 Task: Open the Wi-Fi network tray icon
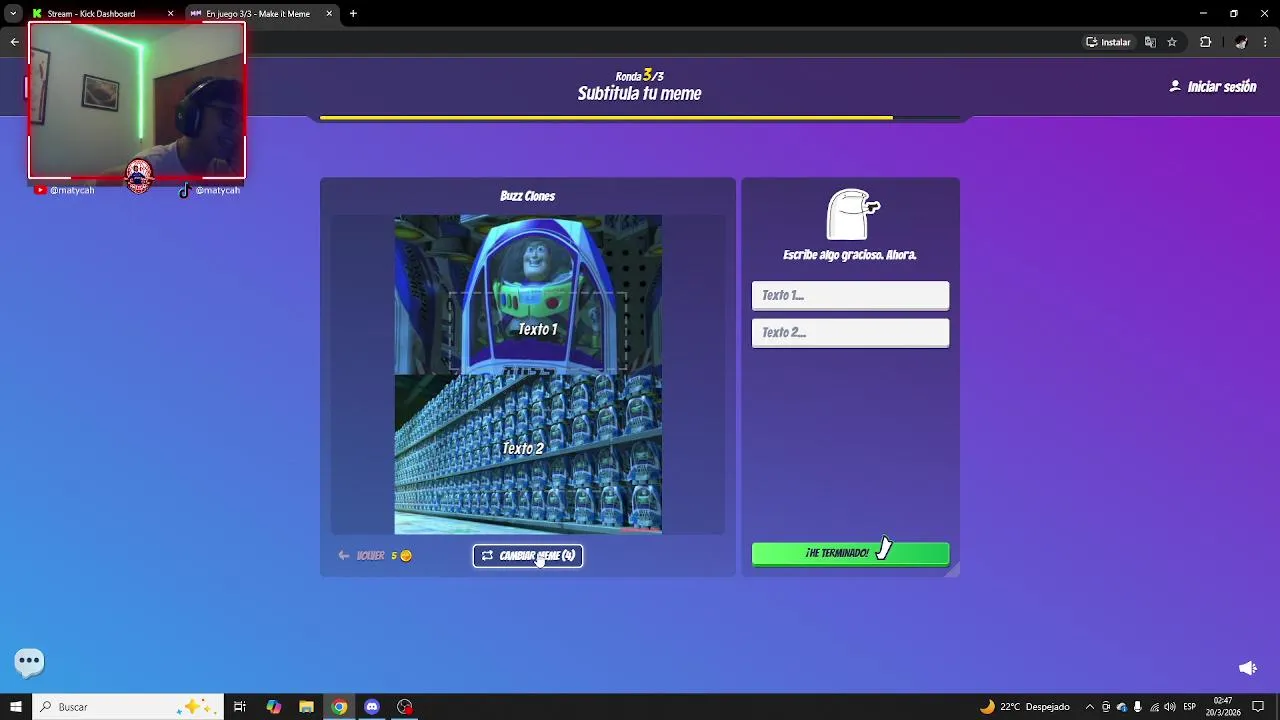1154,707
